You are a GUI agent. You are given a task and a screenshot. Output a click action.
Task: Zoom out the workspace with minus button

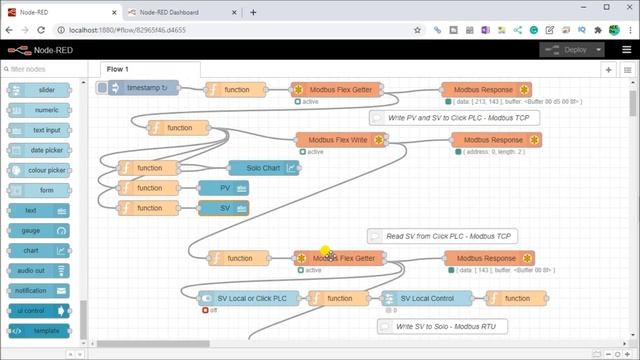point(608,354)
